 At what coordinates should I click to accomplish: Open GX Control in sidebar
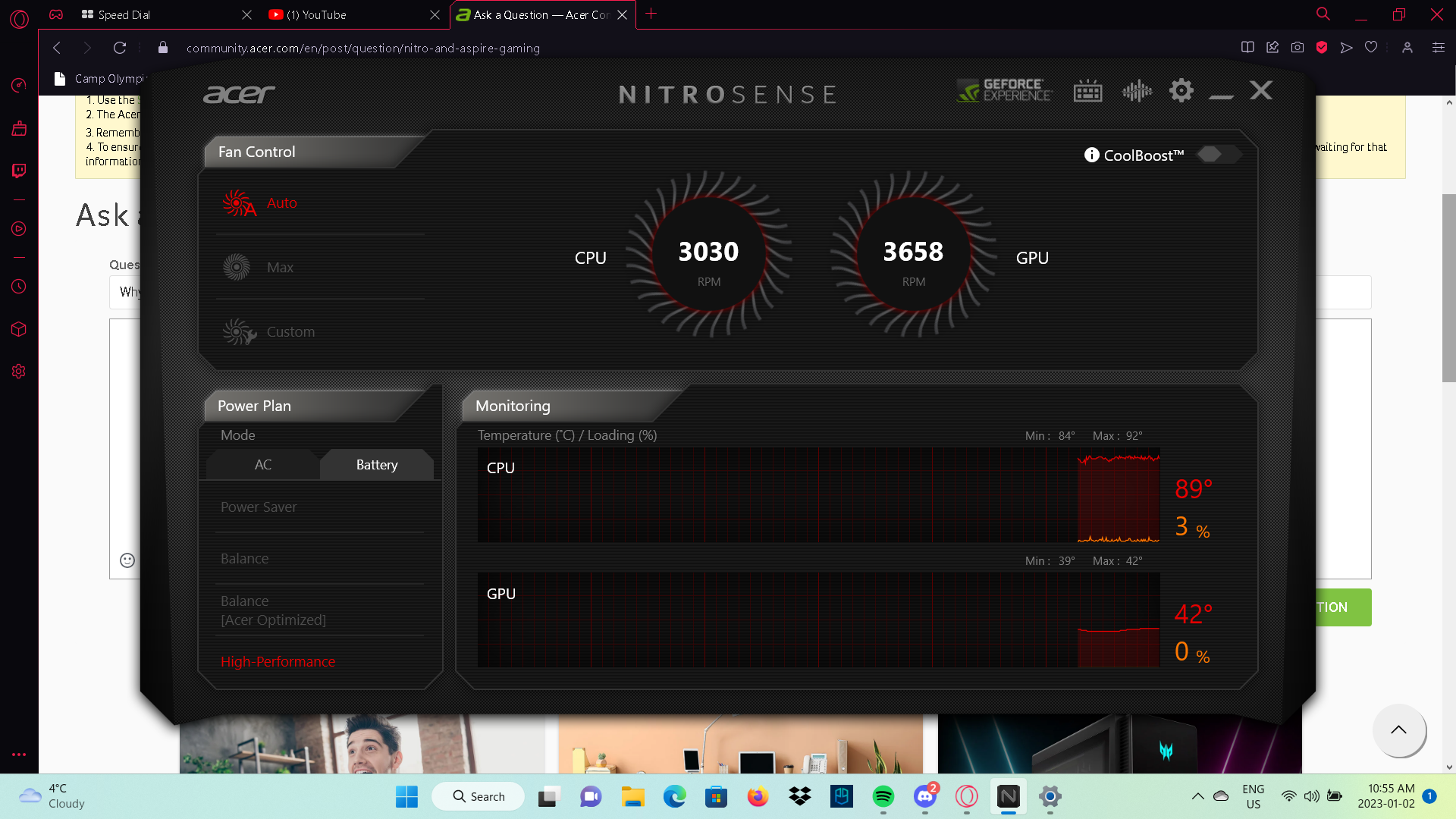tap(19, 85)
